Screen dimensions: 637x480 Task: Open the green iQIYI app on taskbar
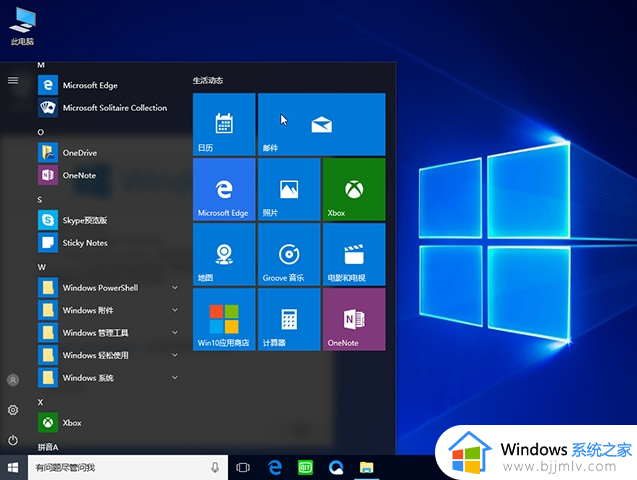306,467
